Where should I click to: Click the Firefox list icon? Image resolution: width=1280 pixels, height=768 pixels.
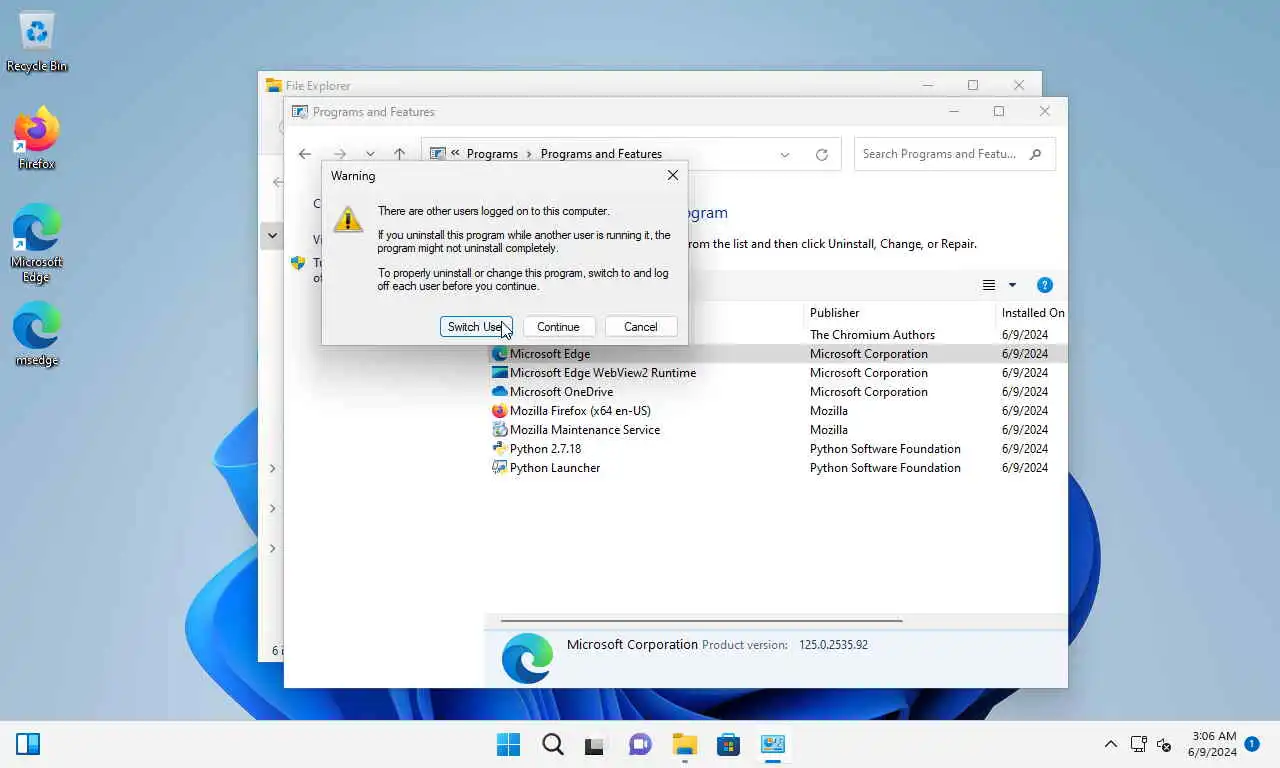click(x=500, y=411)
